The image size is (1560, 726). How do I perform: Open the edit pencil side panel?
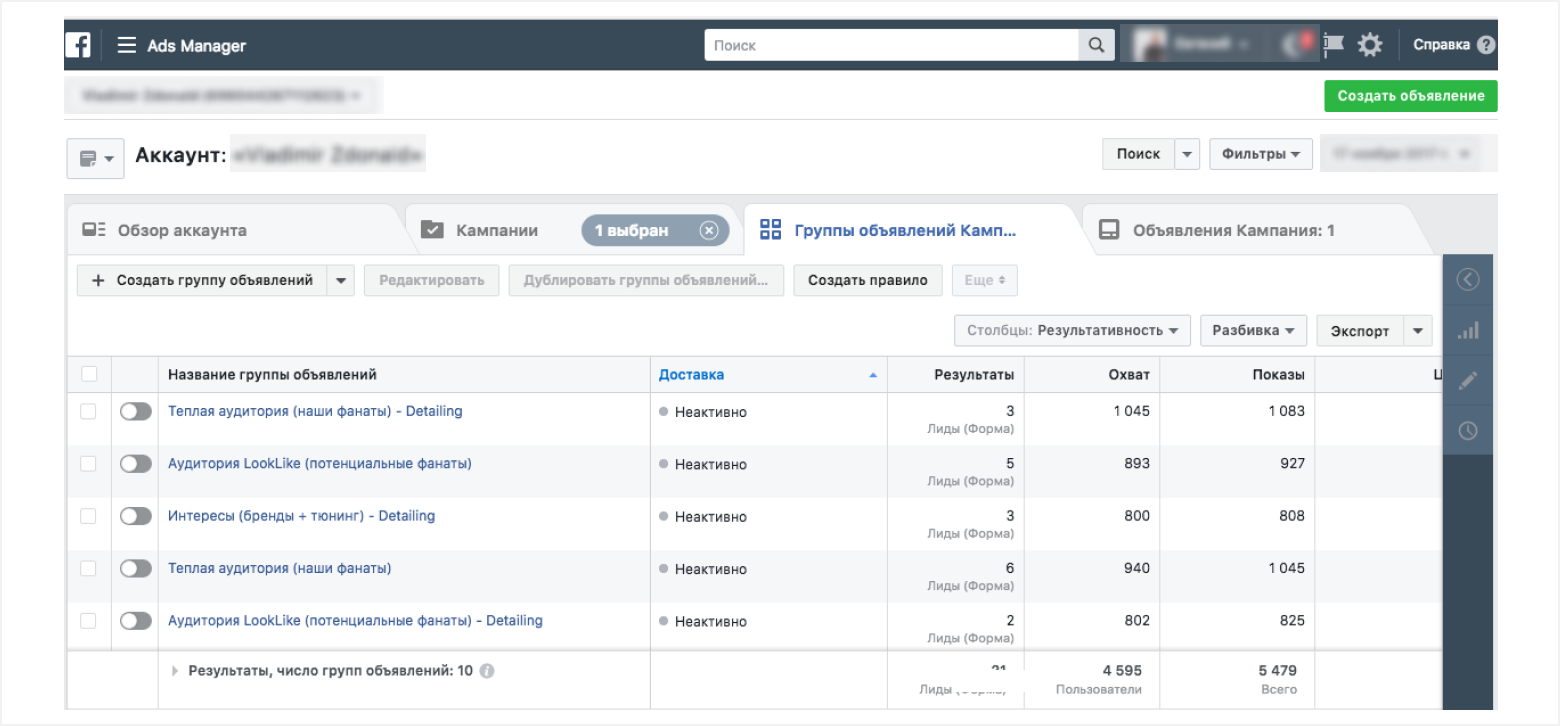1467,381
